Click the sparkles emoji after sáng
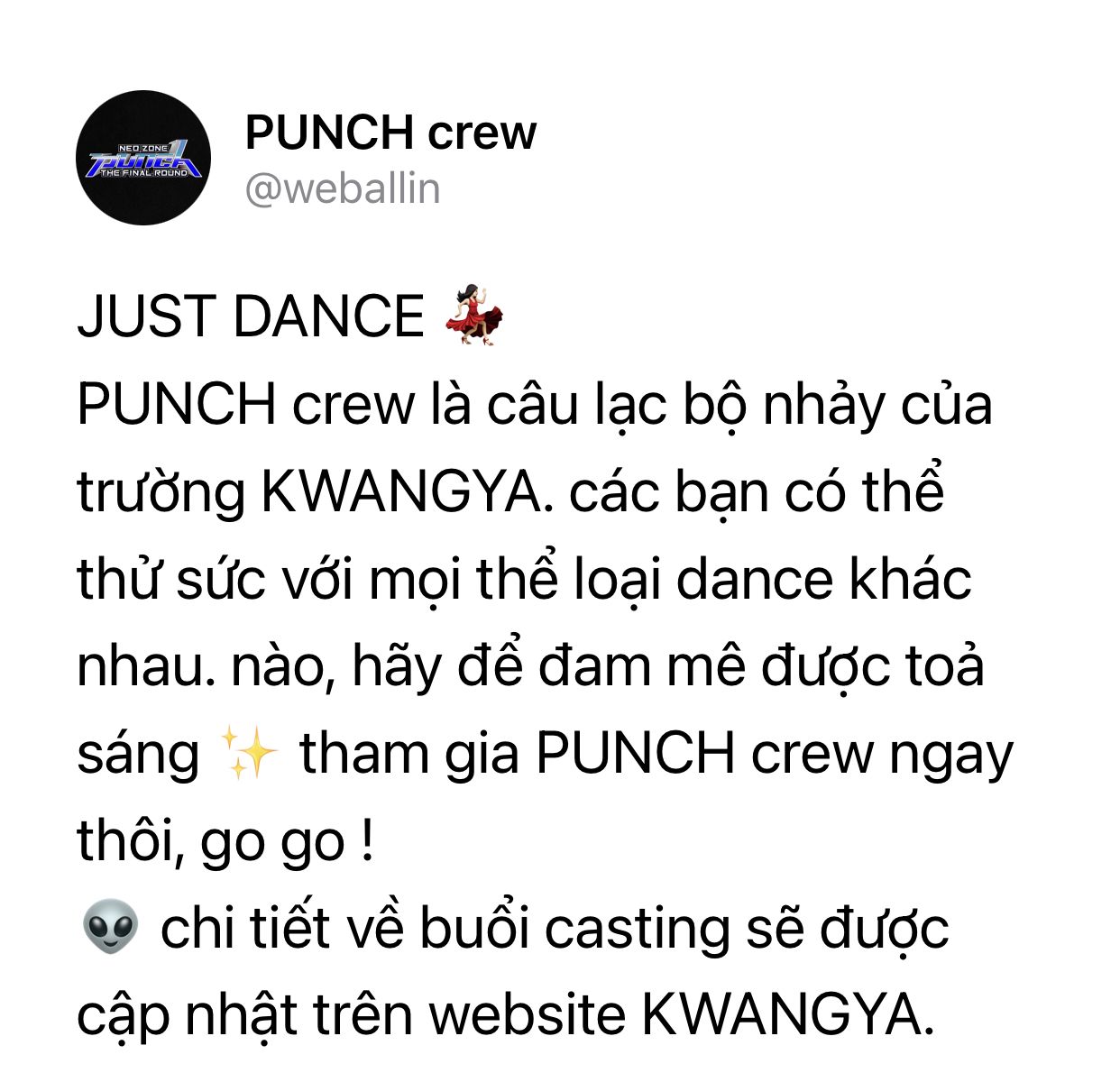 (250, 753)
